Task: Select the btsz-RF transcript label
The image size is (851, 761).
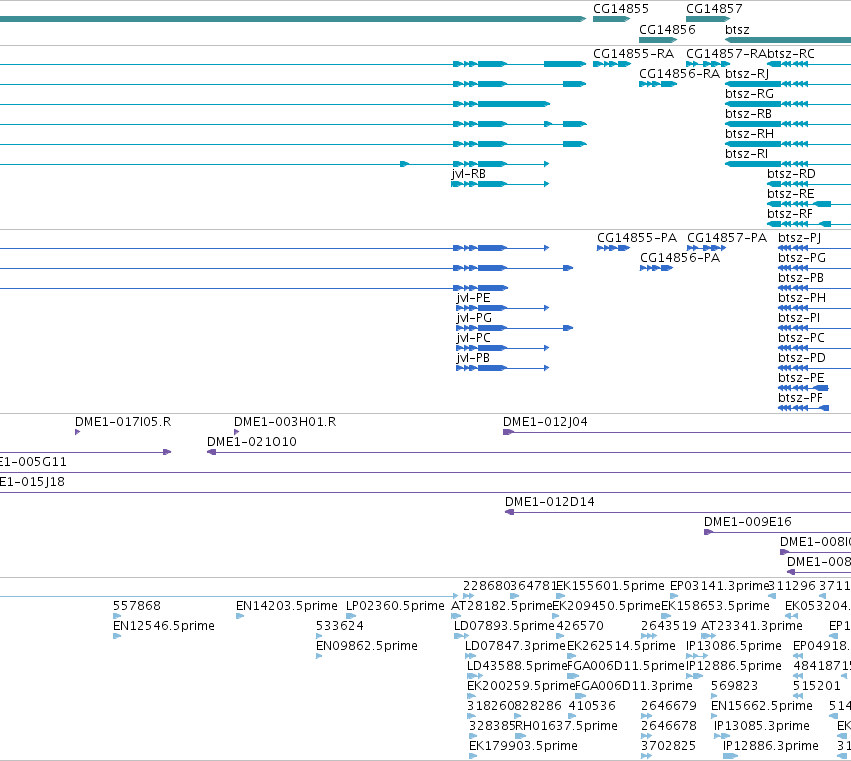Action: [790, 214]
